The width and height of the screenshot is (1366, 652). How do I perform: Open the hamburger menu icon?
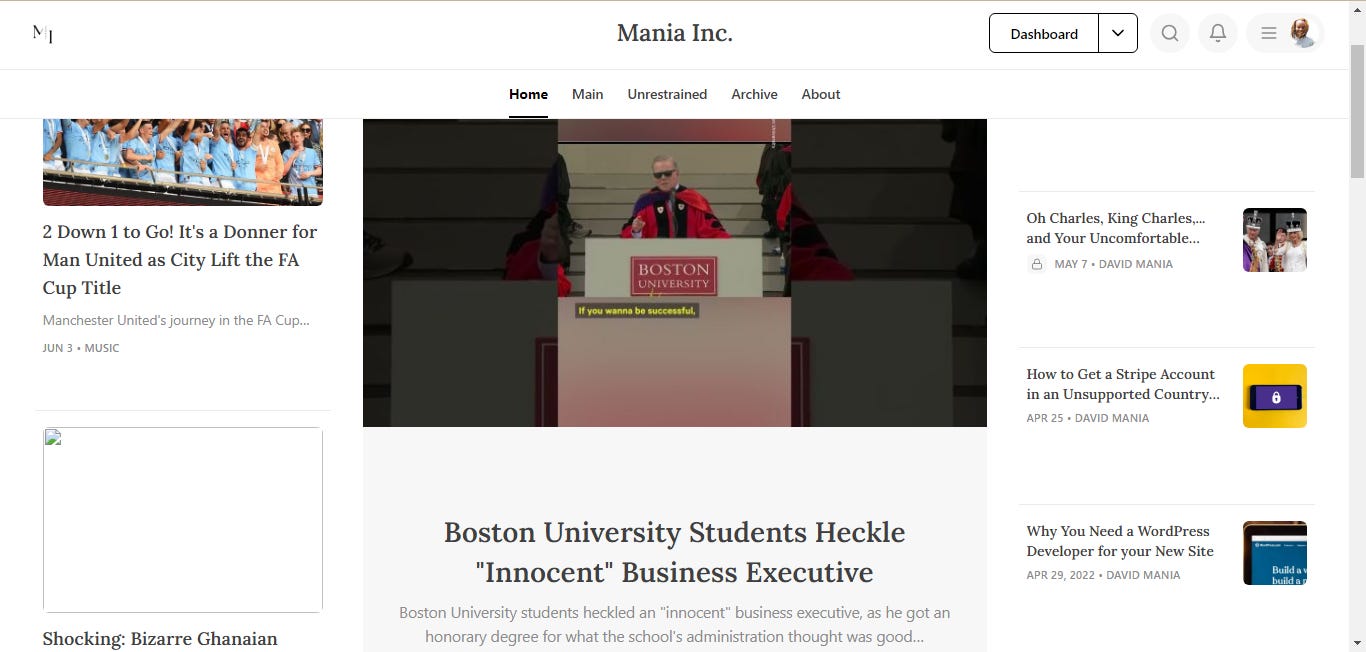[1268, 33]
